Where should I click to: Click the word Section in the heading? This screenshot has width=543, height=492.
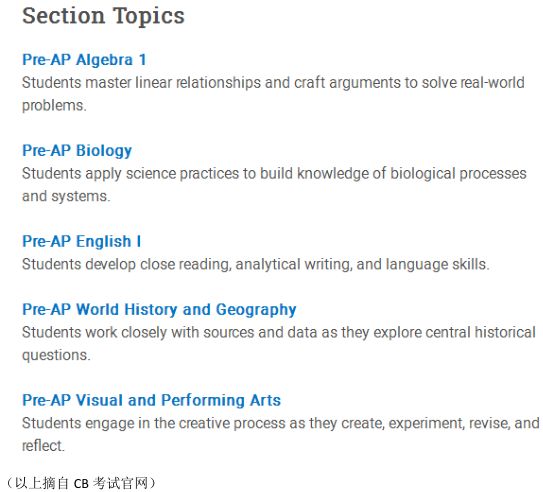click(63, 16)
